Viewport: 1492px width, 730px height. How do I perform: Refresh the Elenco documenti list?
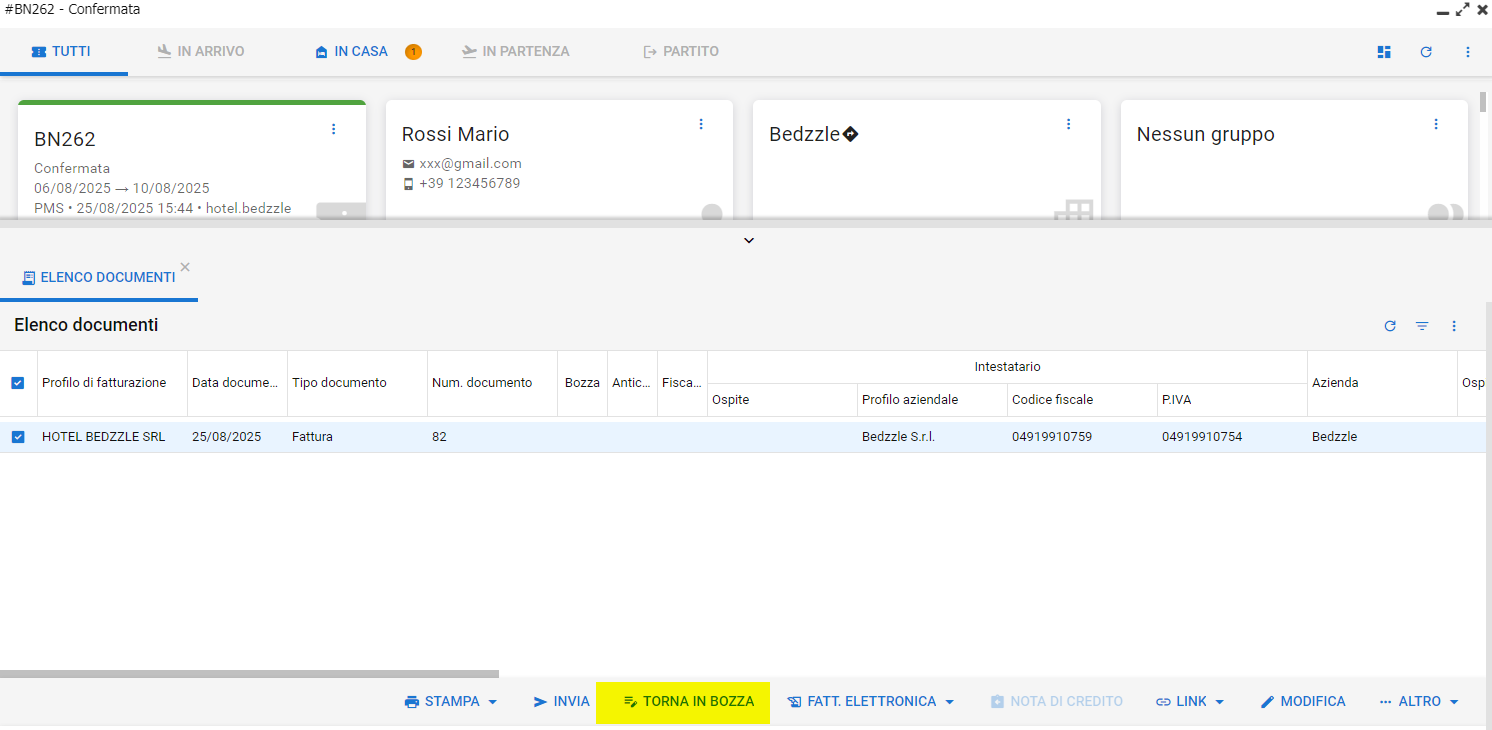1390,326
